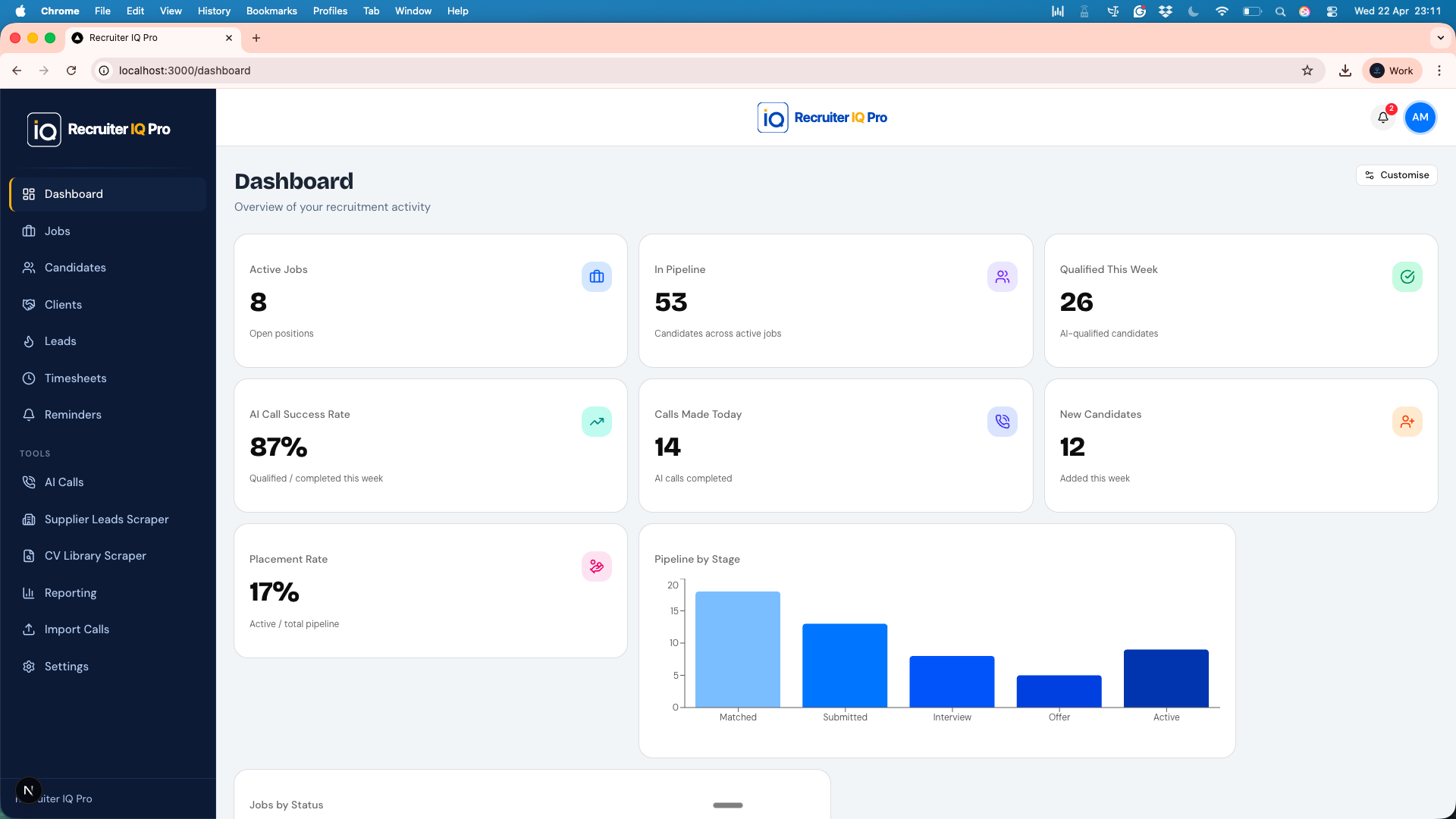
Task: Click the Active Jobs value 8
Action: pyautogui.click(x=259, y=303)
